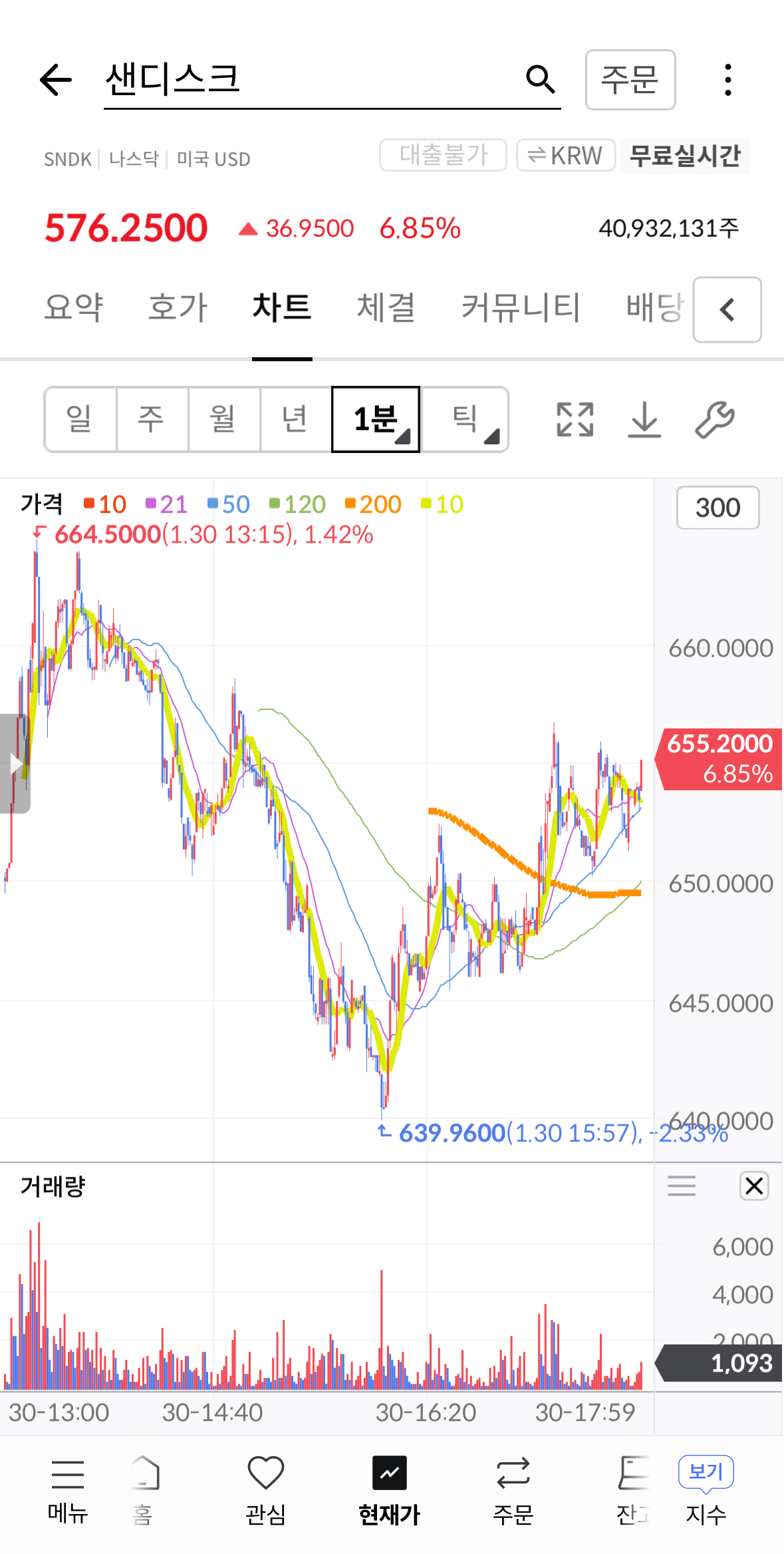Switch to the 커뮤니티 tab

pos(521,307)
